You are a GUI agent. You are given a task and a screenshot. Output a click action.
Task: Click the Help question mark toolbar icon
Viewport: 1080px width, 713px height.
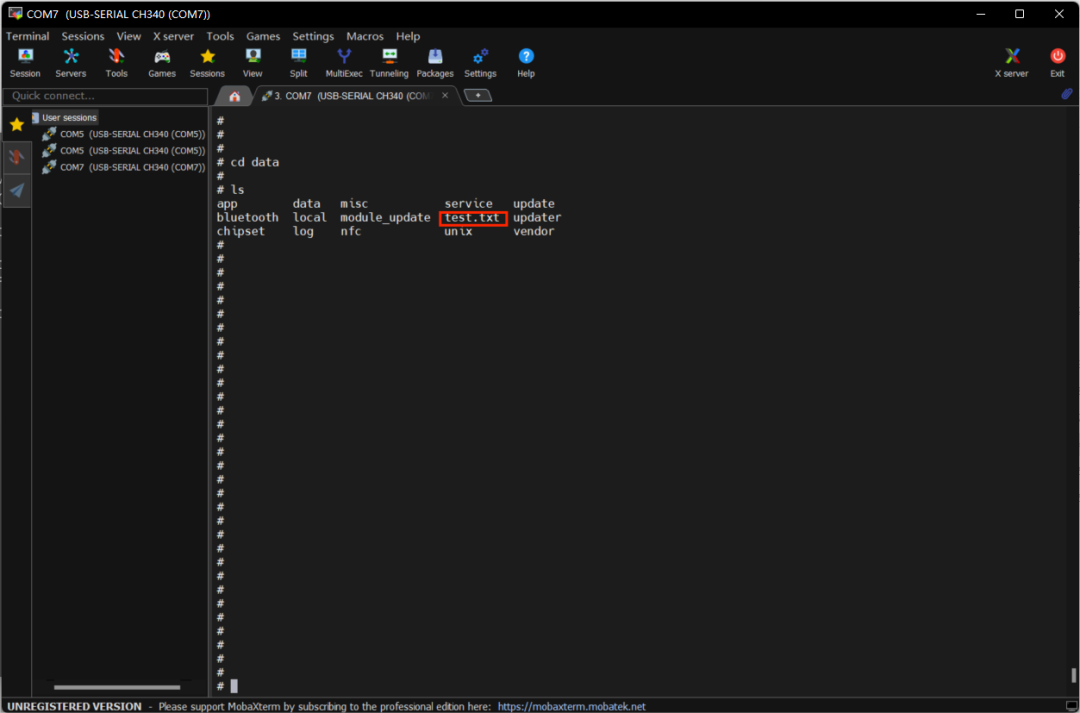526,63
